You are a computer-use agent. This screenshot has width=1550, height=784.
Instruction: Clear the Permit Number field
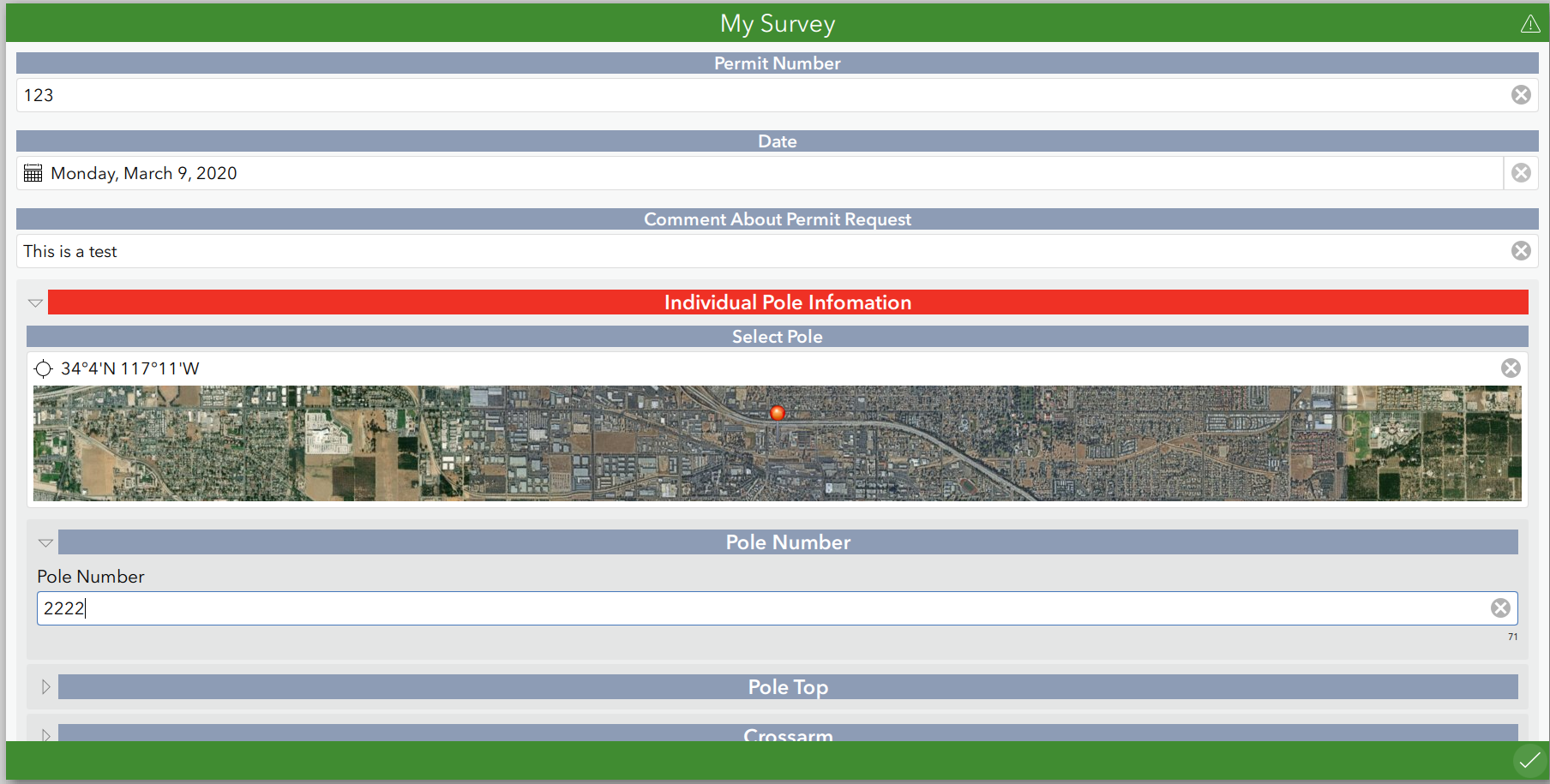1521,95
